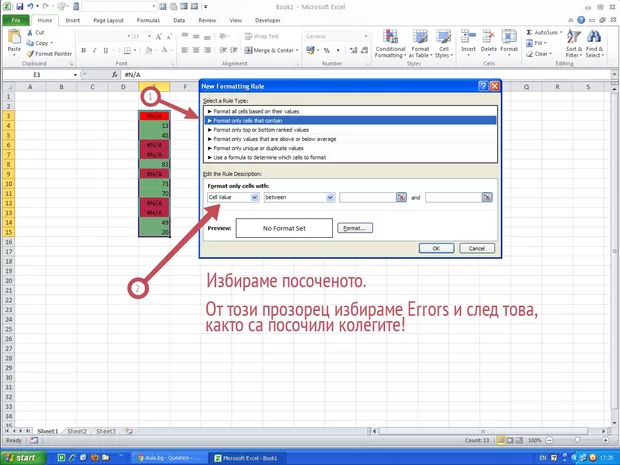Click the Format... button in the dialog
Viewport: 620px width, 465px height.
(356, 228)
